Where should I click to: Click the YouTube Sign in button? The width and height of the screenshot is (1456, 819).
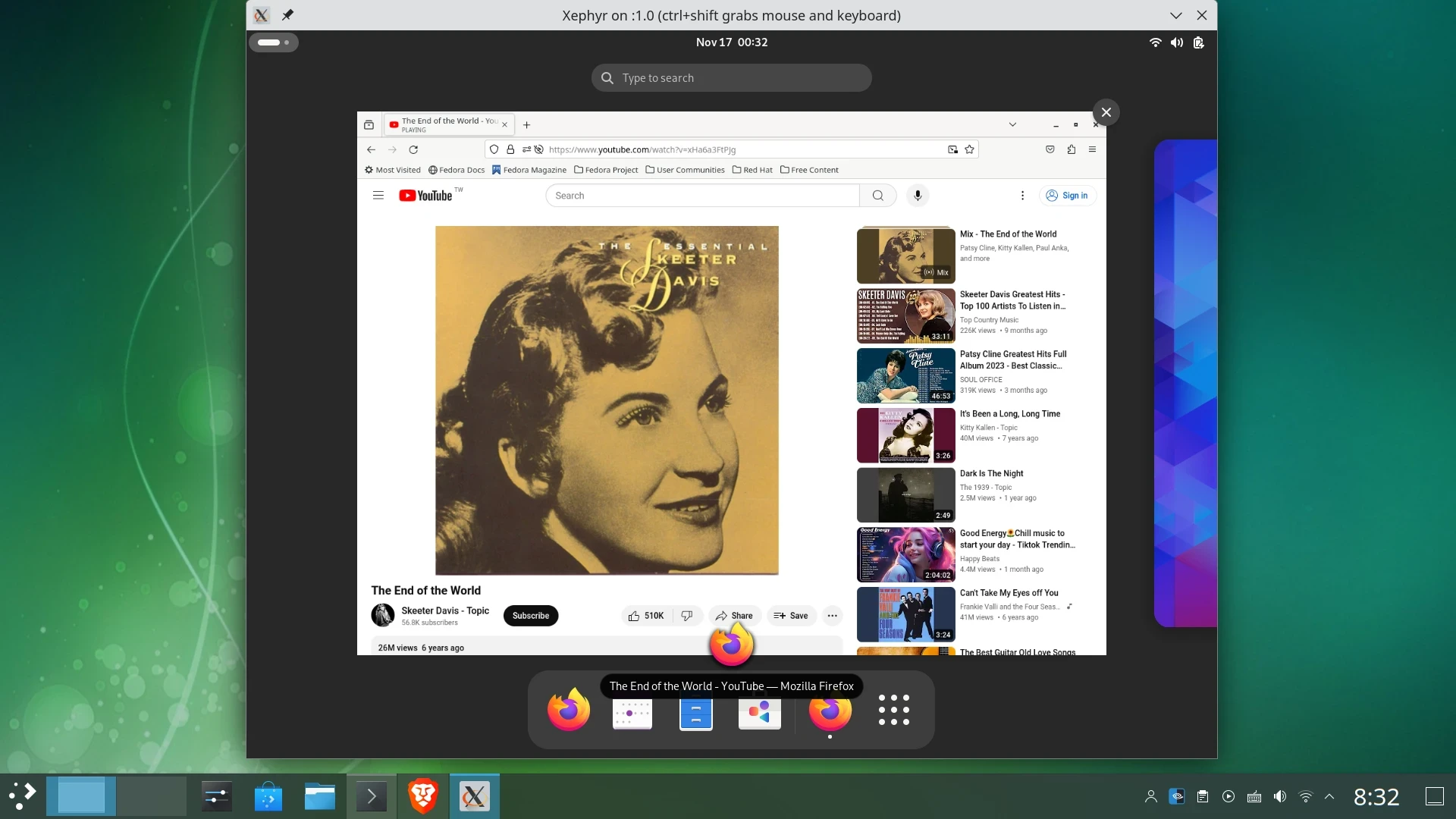coord(1067,196)
